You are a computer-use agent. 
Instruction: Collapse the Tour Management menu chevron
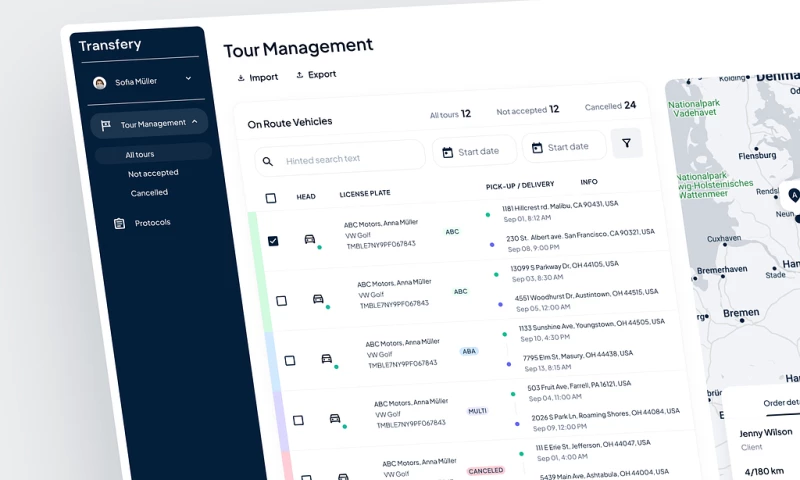195,122
